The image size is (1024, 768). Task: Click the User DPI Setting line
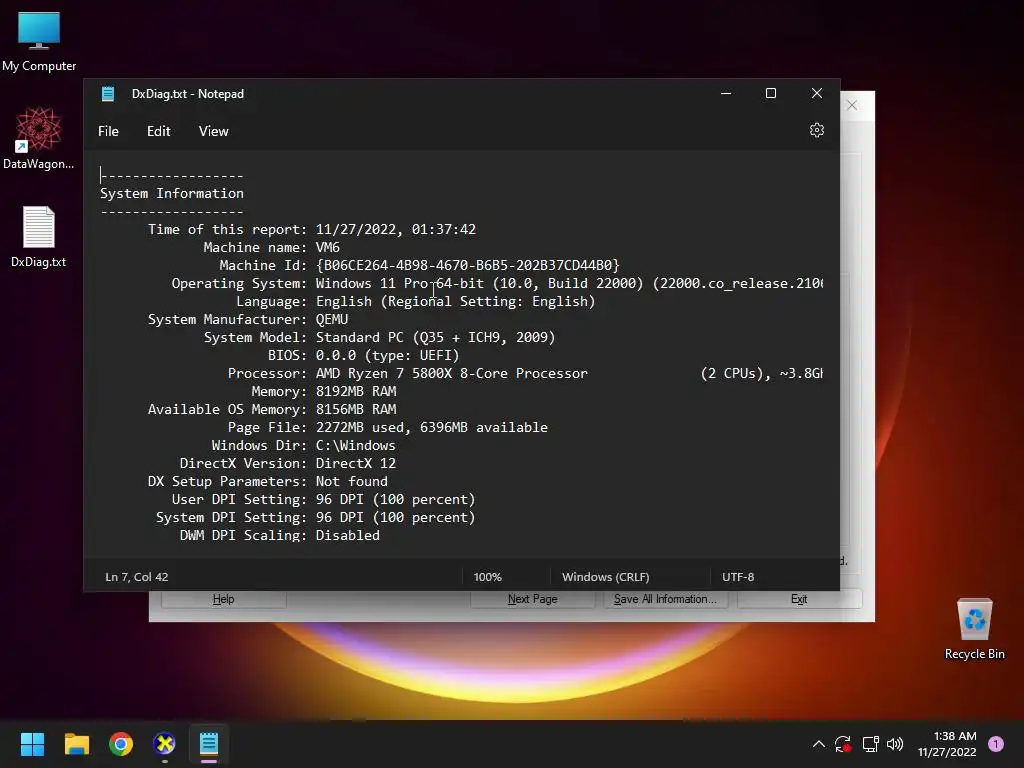[x=323, y=499]
